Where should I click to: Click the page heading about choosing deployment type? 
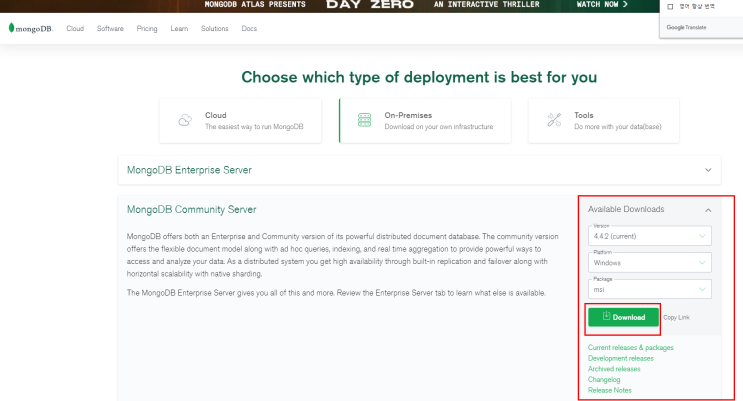point(419,77)
